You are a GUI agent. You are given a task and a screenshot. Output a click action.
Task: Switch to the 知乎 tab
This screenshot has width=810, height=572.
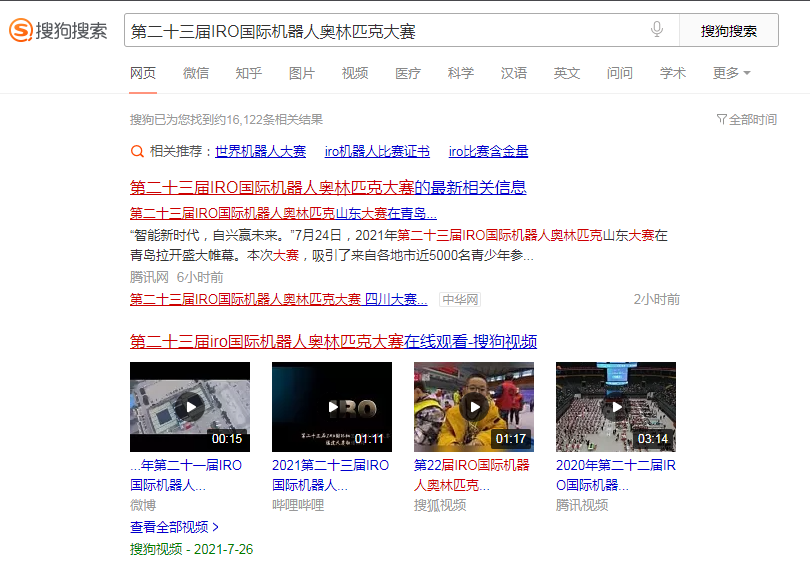click(248, 73)
